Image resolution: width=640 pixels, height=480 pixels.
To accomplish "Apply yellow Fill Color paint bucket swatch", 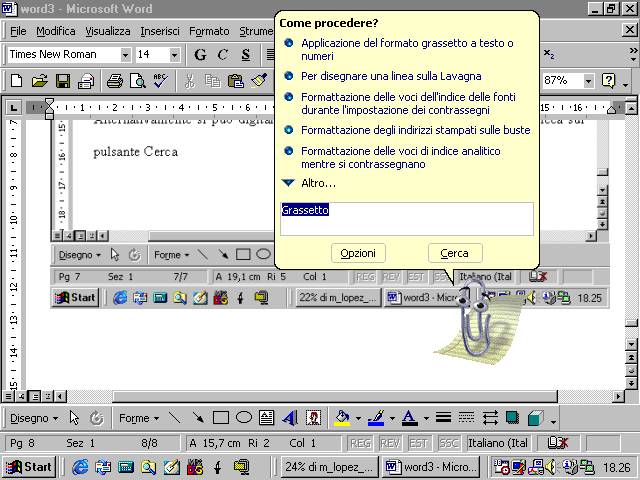I will pyautogui.click(x=342, y=418).
